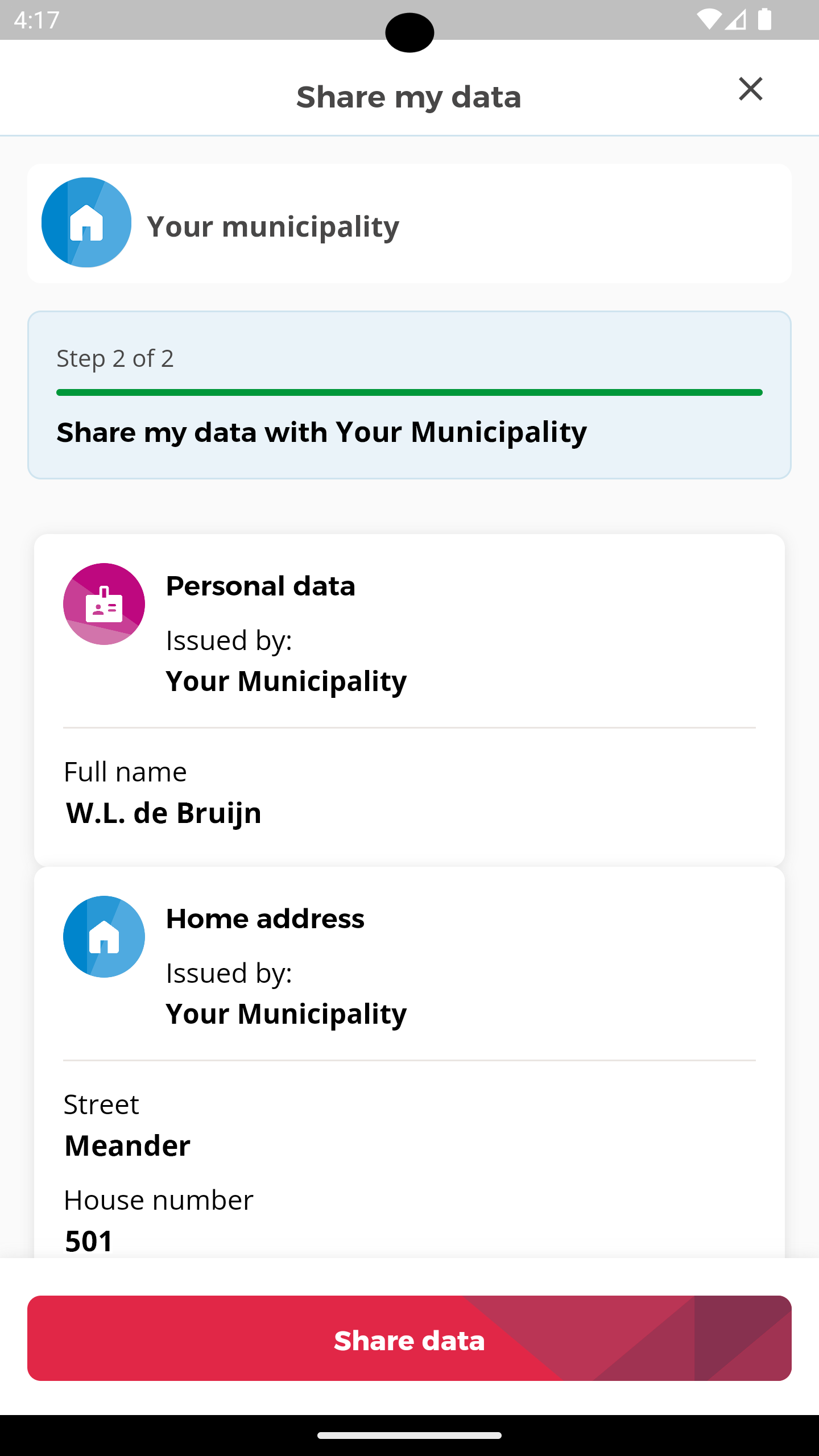
Task: Tap the clock showing 4:17
Action: [x=37, y=20]
